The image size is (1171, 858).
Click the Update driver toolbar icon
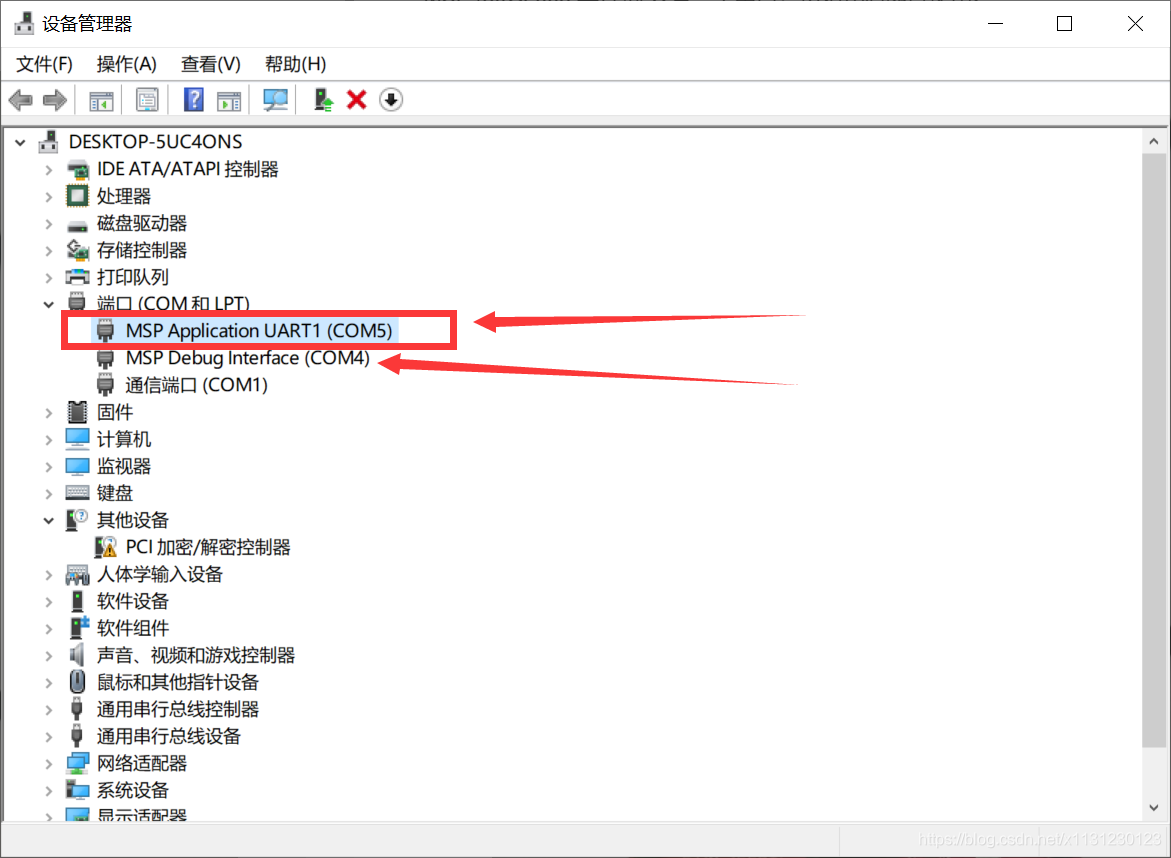pos(323,99)
